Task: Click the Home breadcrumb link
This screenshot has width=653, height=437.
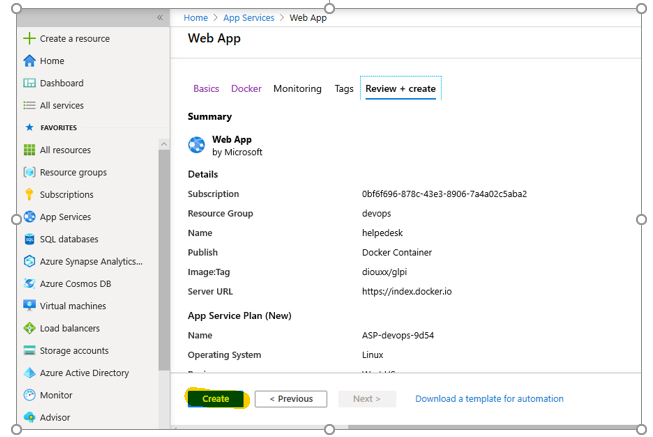Action: (196, 18)
